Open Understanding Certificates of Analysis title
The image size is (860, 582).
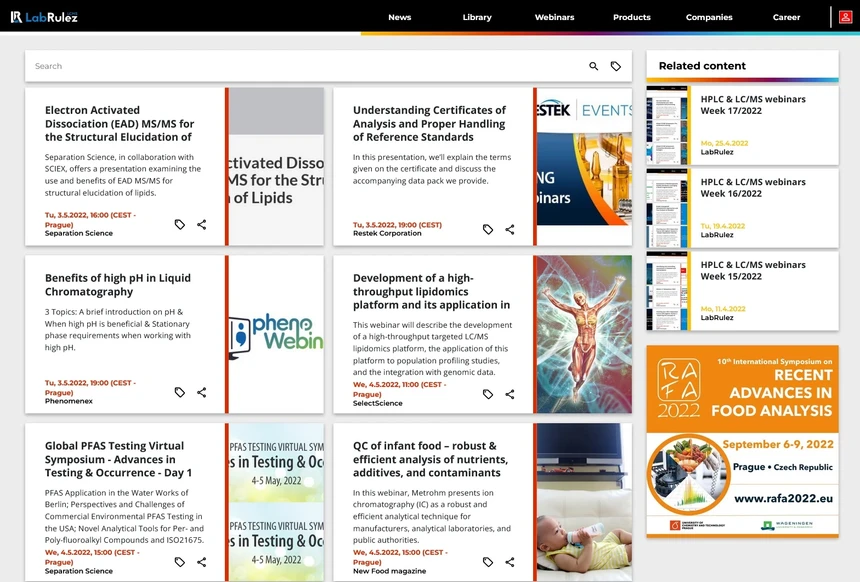coord(429,123)
